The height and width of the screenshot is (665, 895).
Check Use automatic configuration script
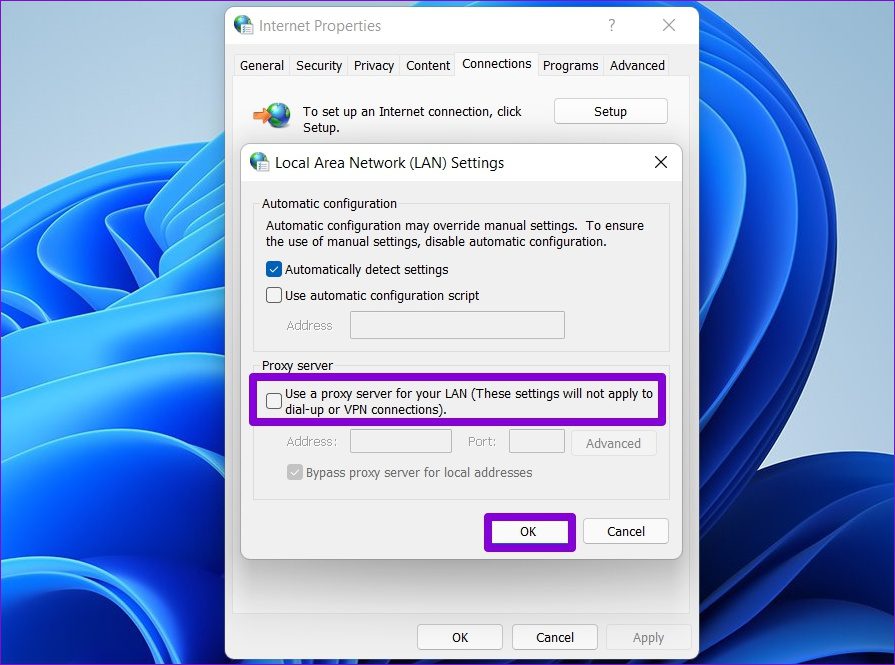(273, 295)
